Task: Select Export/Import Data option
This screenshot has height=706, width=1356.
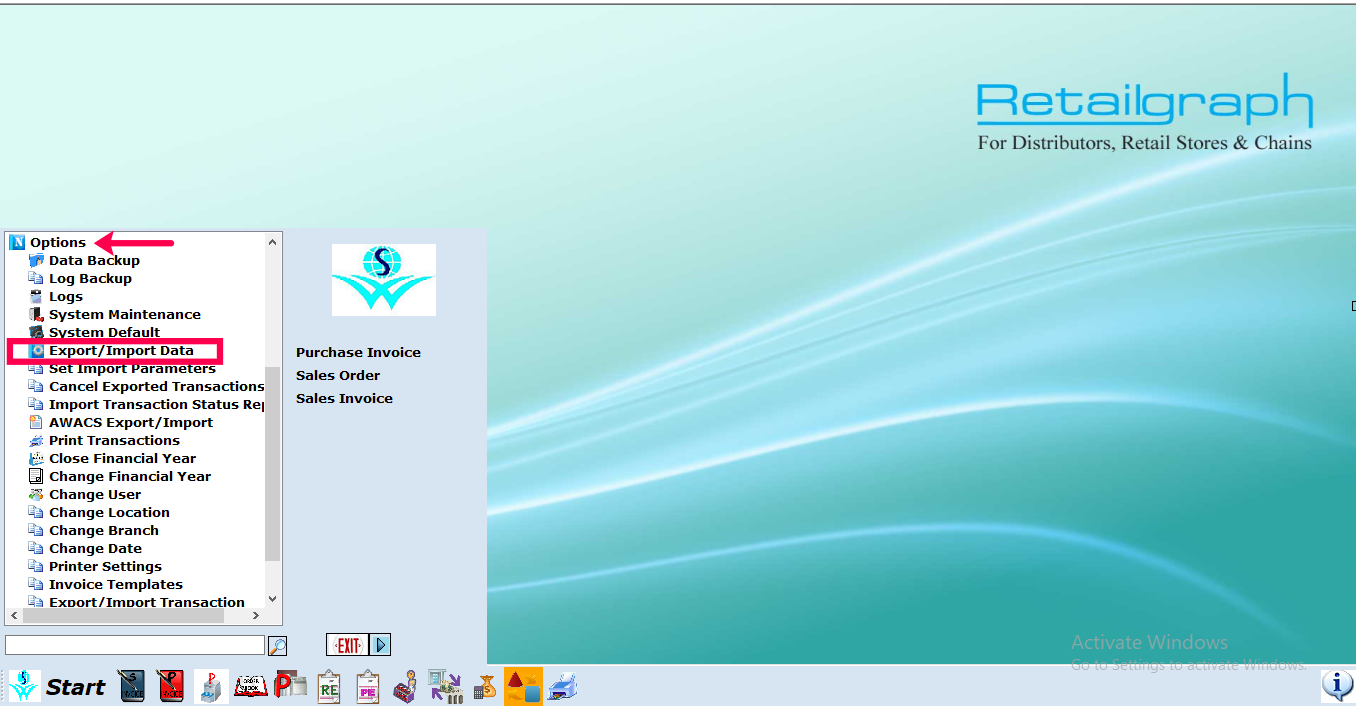Action: (121, 350)
